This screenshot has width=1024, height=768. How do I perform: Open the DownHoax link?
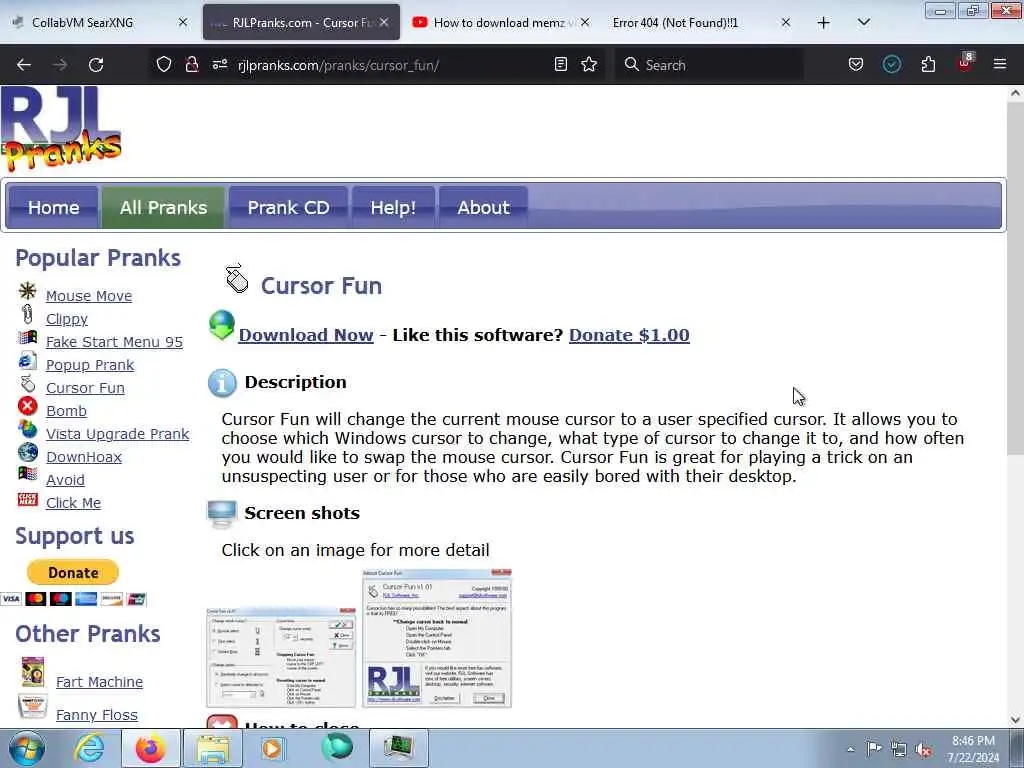[x=84, y=456]
